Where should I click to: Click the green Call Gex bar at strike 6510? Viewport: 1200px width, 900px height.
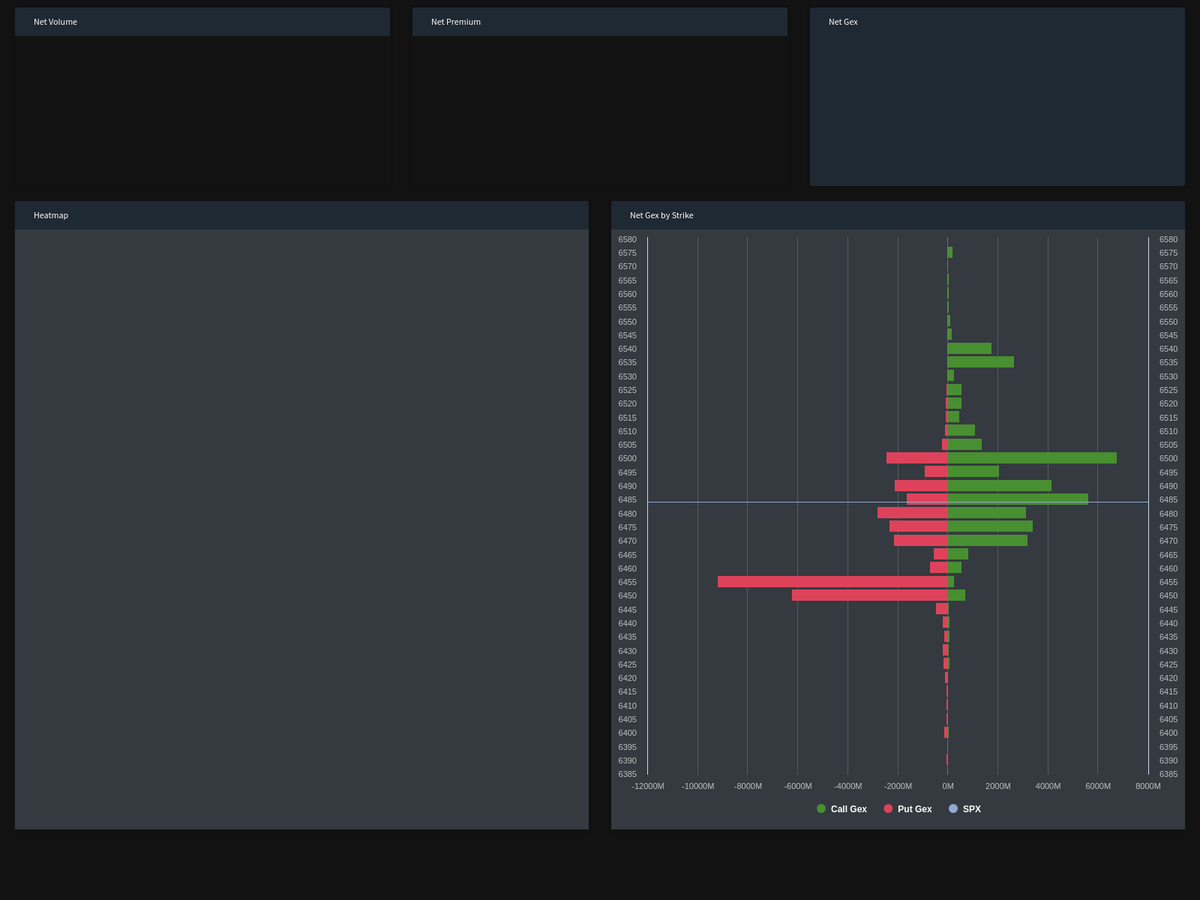coord(961,431)
